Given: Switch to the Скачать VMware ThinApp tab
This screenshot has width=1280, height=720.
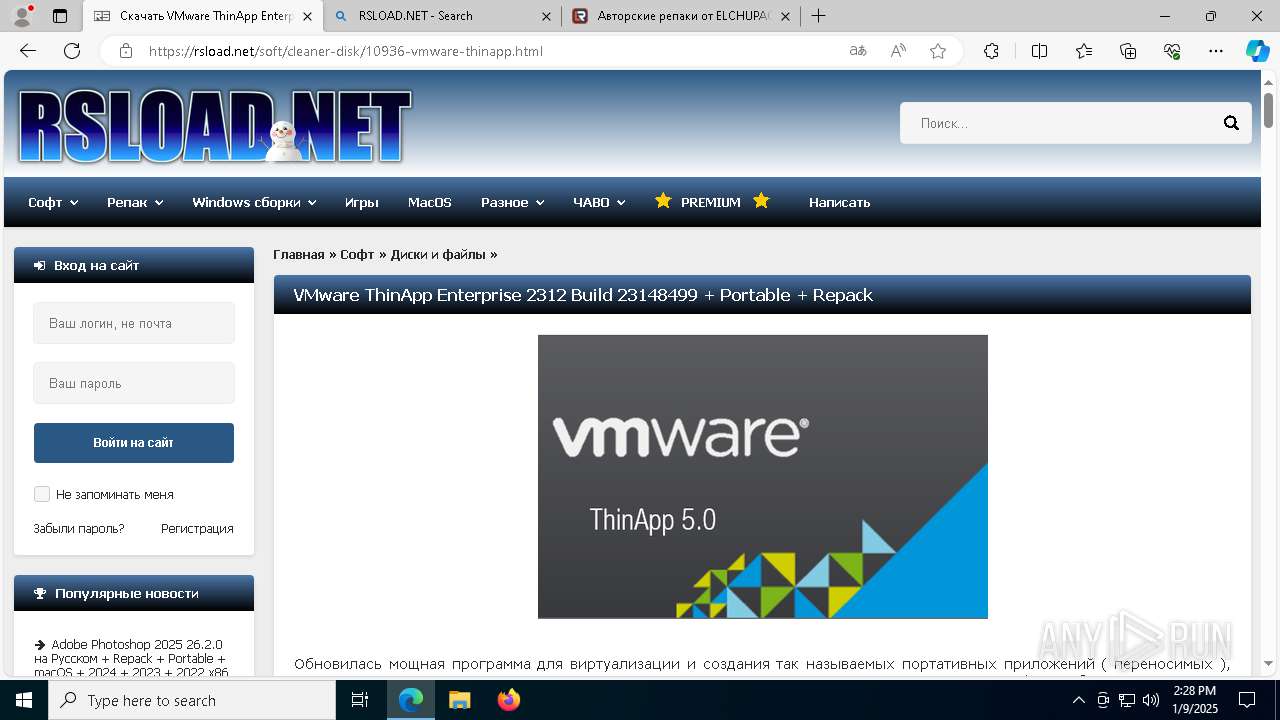Looking at the screenshot, I should coord(204,16).
